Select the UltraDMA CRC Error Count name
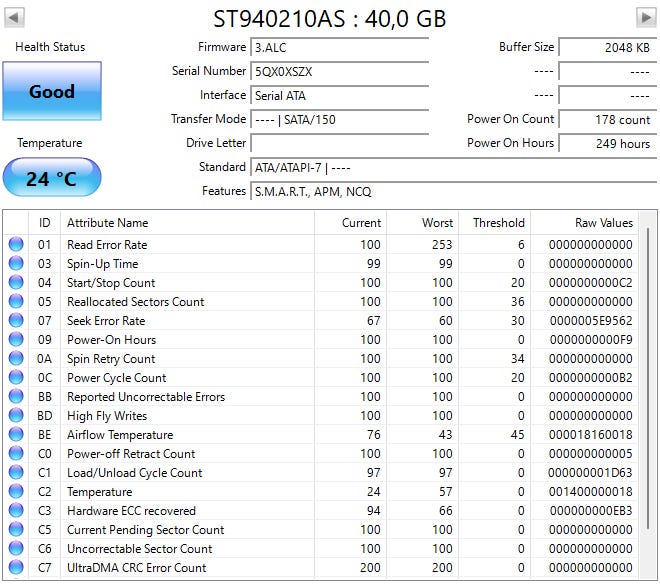The height and width of the screenshot is (585, 660). coord(137,568)
